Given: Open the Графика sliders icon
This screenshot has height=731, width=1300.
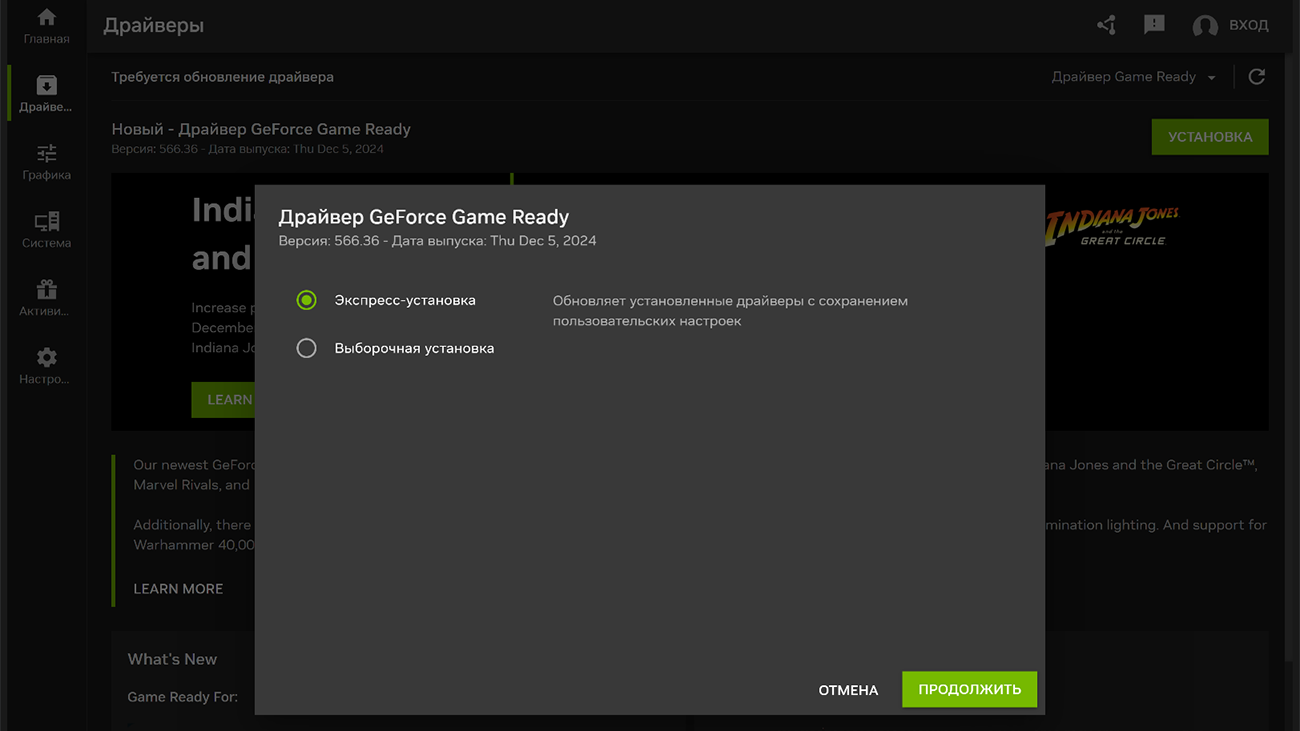Looking at the screenshot, I should tap(46, 153).
